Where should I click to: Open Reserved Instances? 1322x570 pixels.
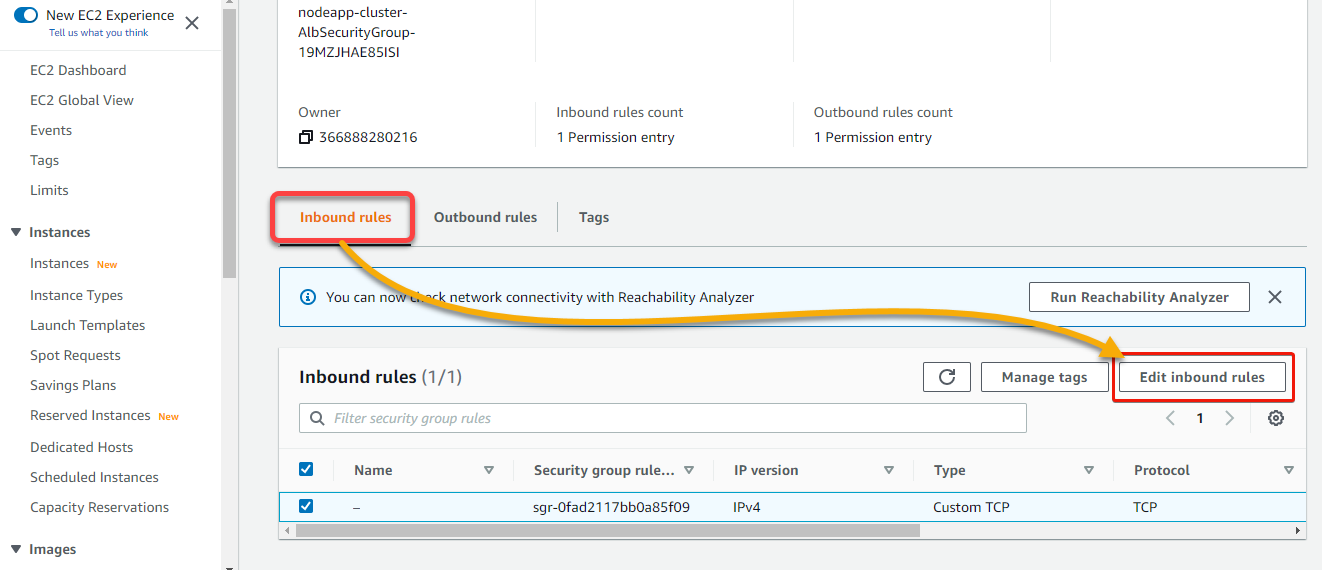click(x=90, y=415)
